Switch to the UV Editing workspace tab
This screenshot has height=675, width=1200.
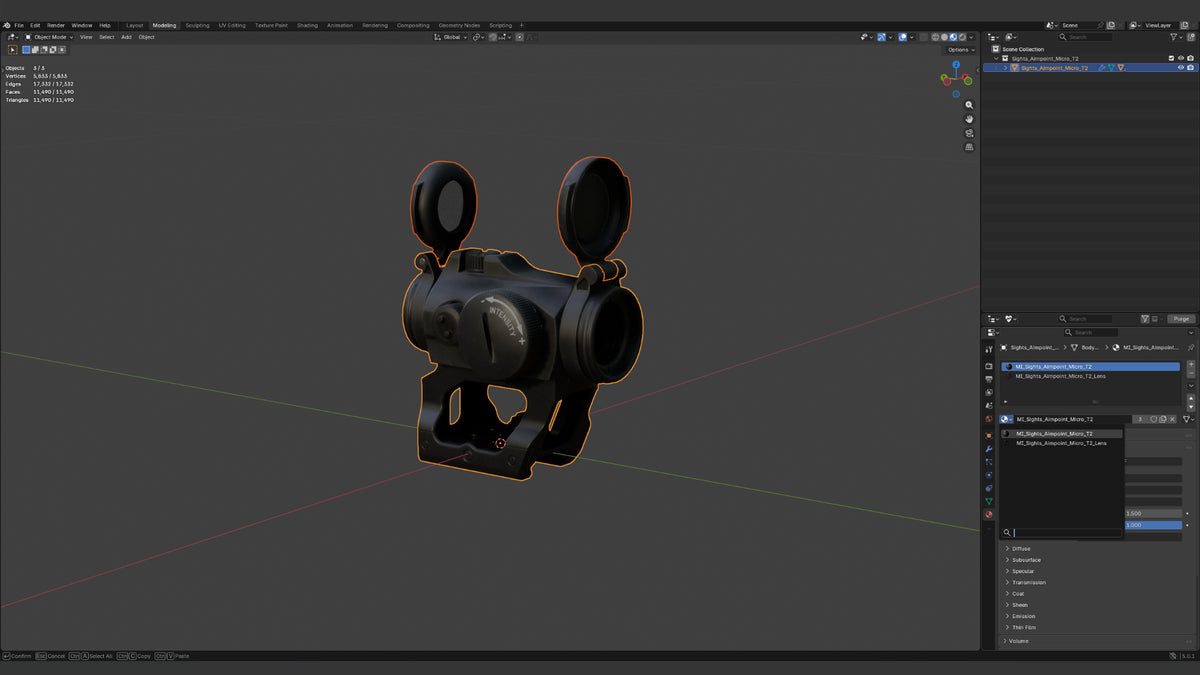point(232,25)
